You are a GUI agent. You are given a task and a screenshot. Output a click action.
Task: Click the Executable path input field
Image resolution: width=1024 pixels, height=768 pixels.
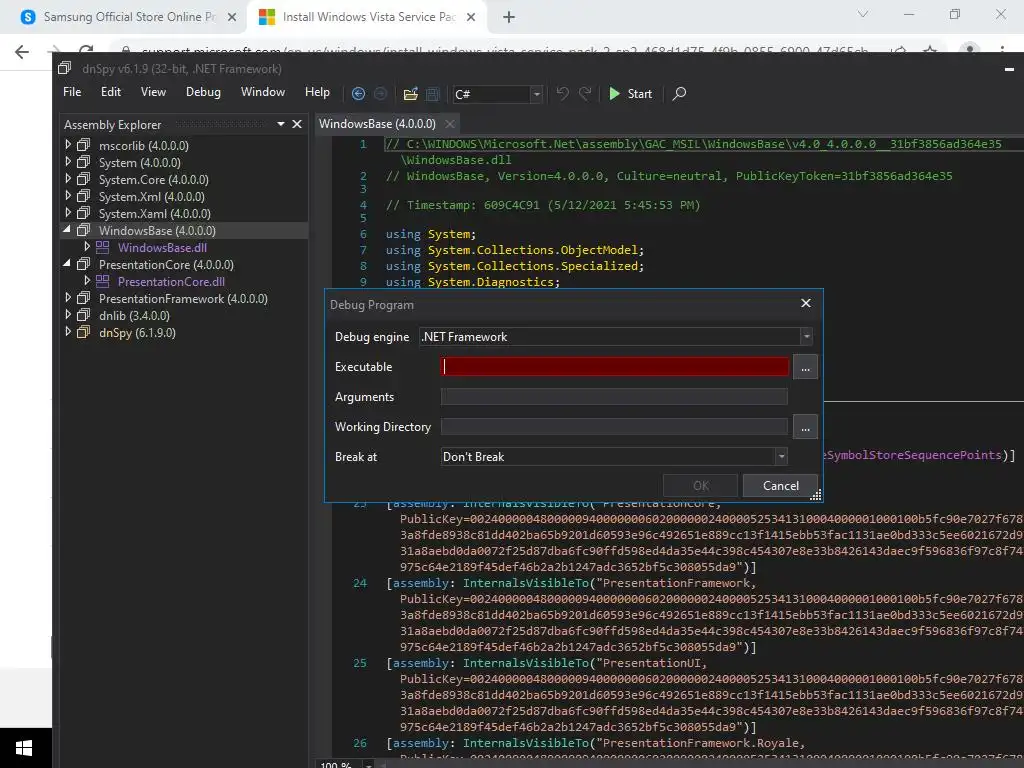[x=615, y=366]
